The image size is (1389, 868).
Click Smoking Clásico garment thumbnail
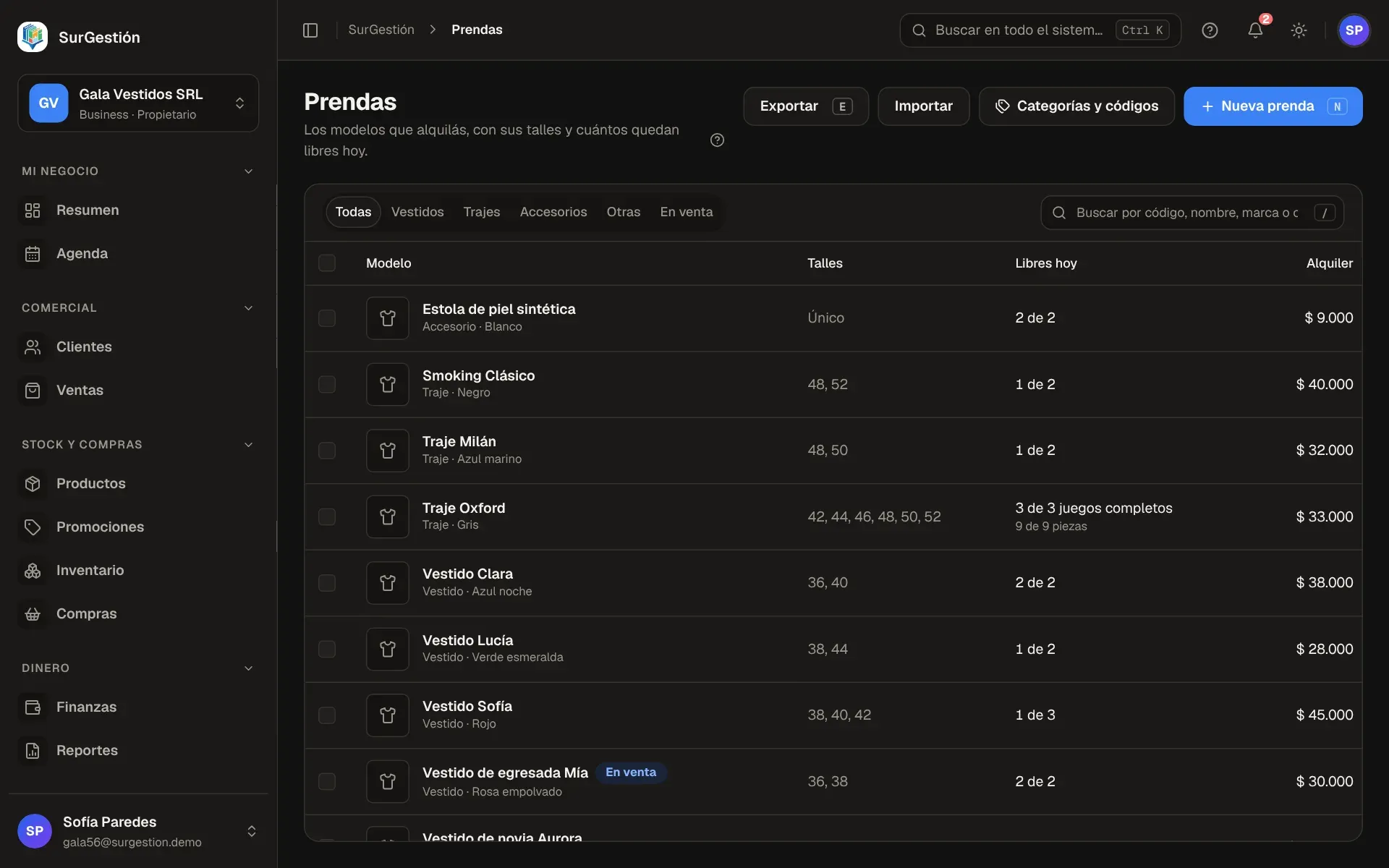tap(388, 384)
